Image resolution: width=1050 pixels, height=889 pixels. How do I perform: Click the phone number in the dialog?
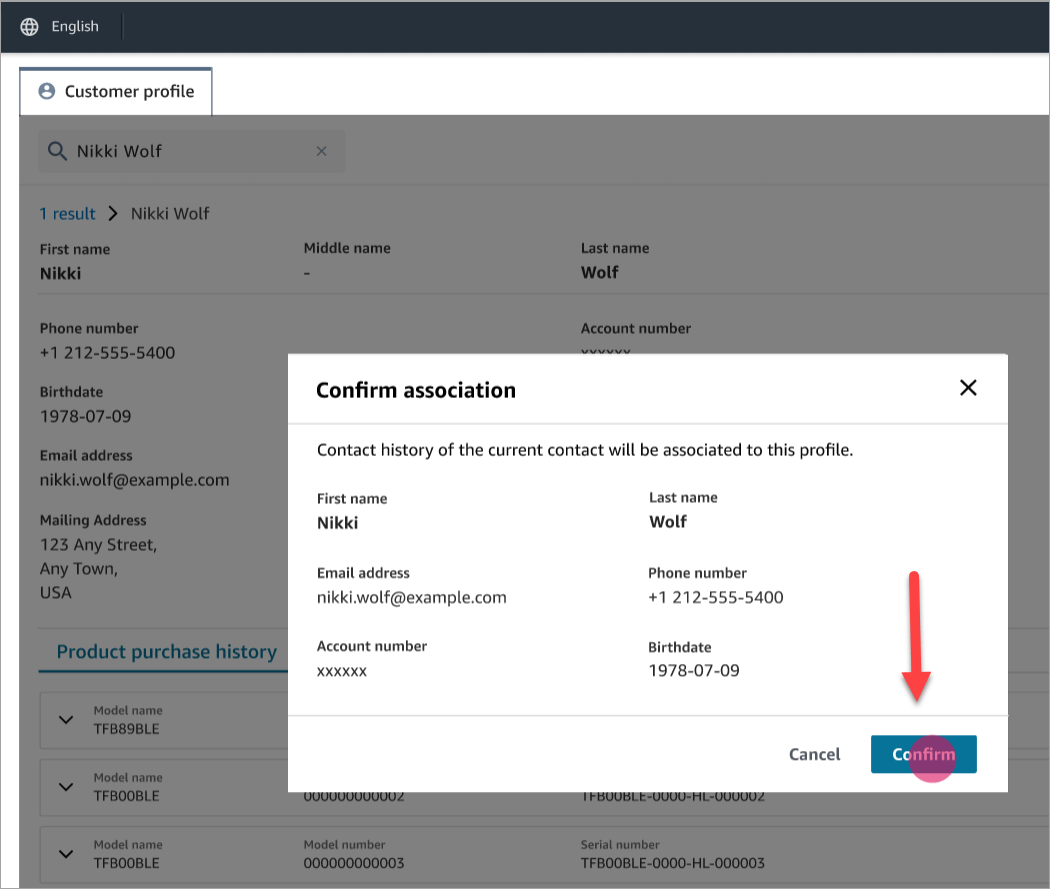pyautogui.click(x=715, y=597)
